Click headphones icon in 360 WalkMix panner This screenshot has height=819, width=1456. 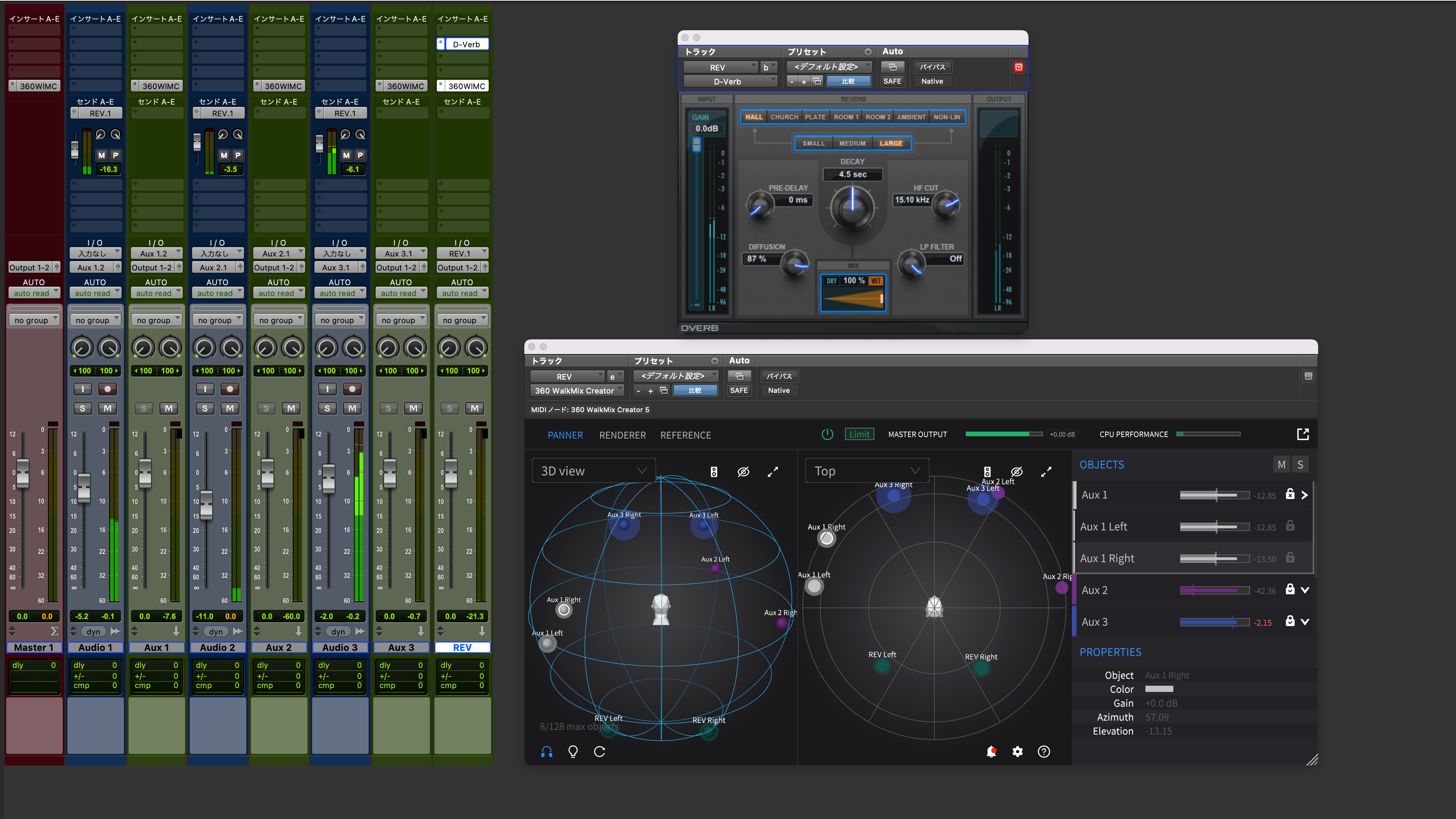(x=546, y=752)
